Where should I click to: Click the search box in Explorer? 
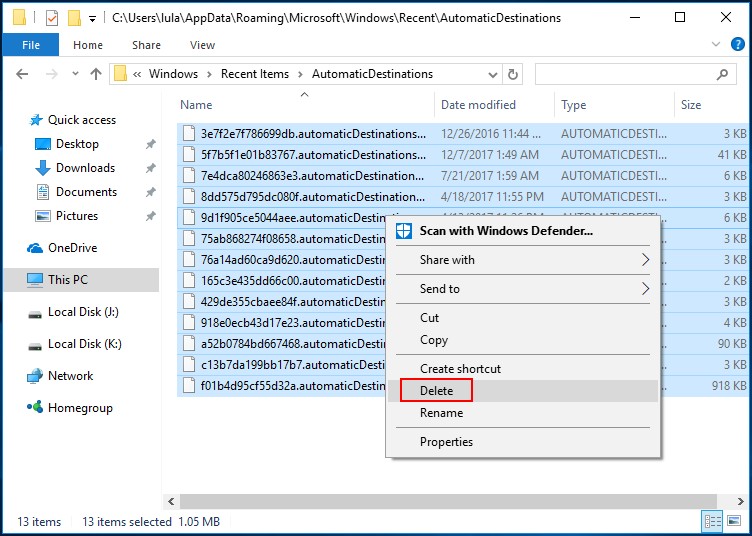coord(635,74)
